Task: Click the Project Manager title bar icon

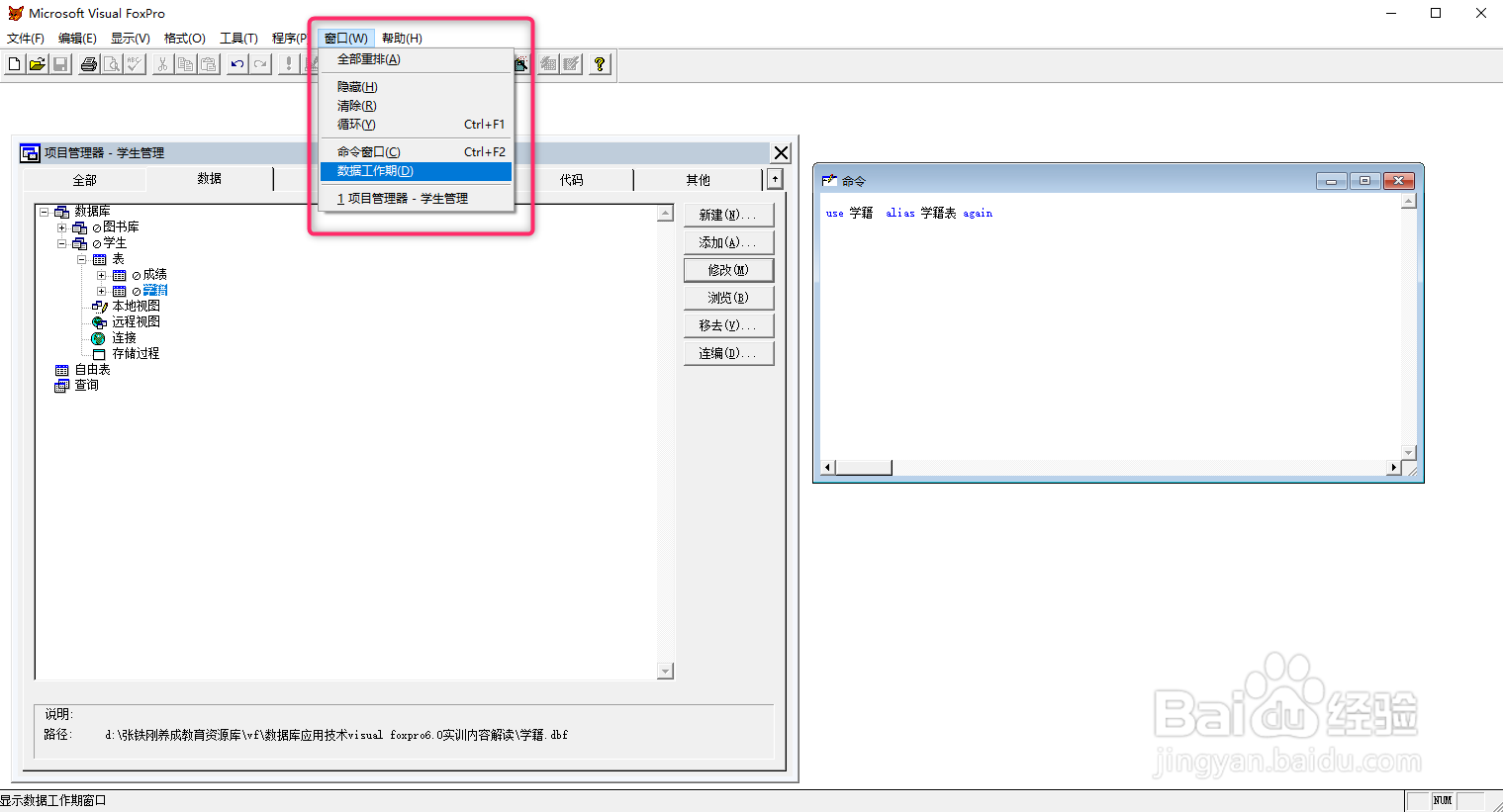Action: click(30, 152)
